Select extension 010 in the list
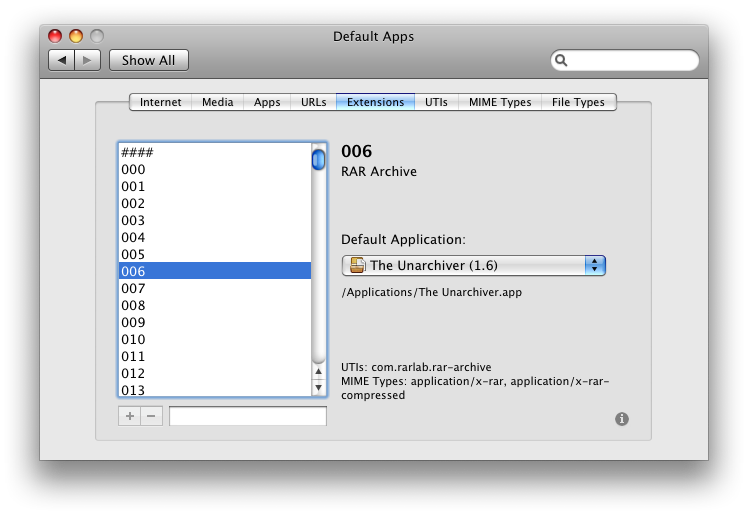This screenshot has height=515, width=748. point(133,339)
